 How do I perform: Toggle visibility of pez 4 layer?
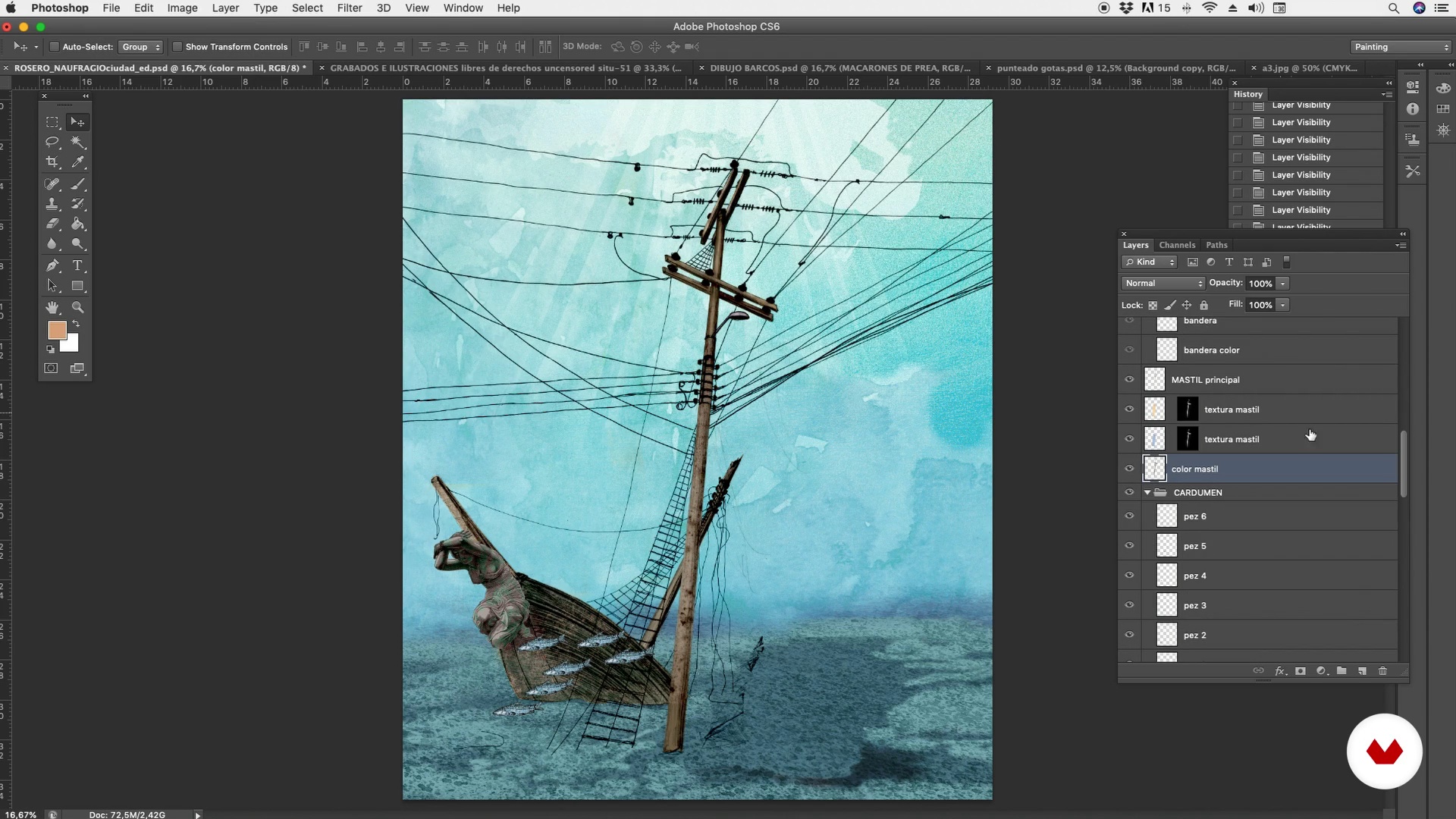click(x=1129, y=576)
